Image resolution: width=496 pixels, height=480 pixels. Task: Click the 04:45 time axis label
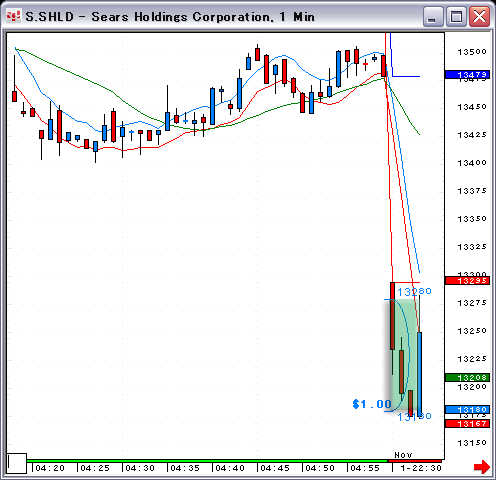[x=275, y=468]
